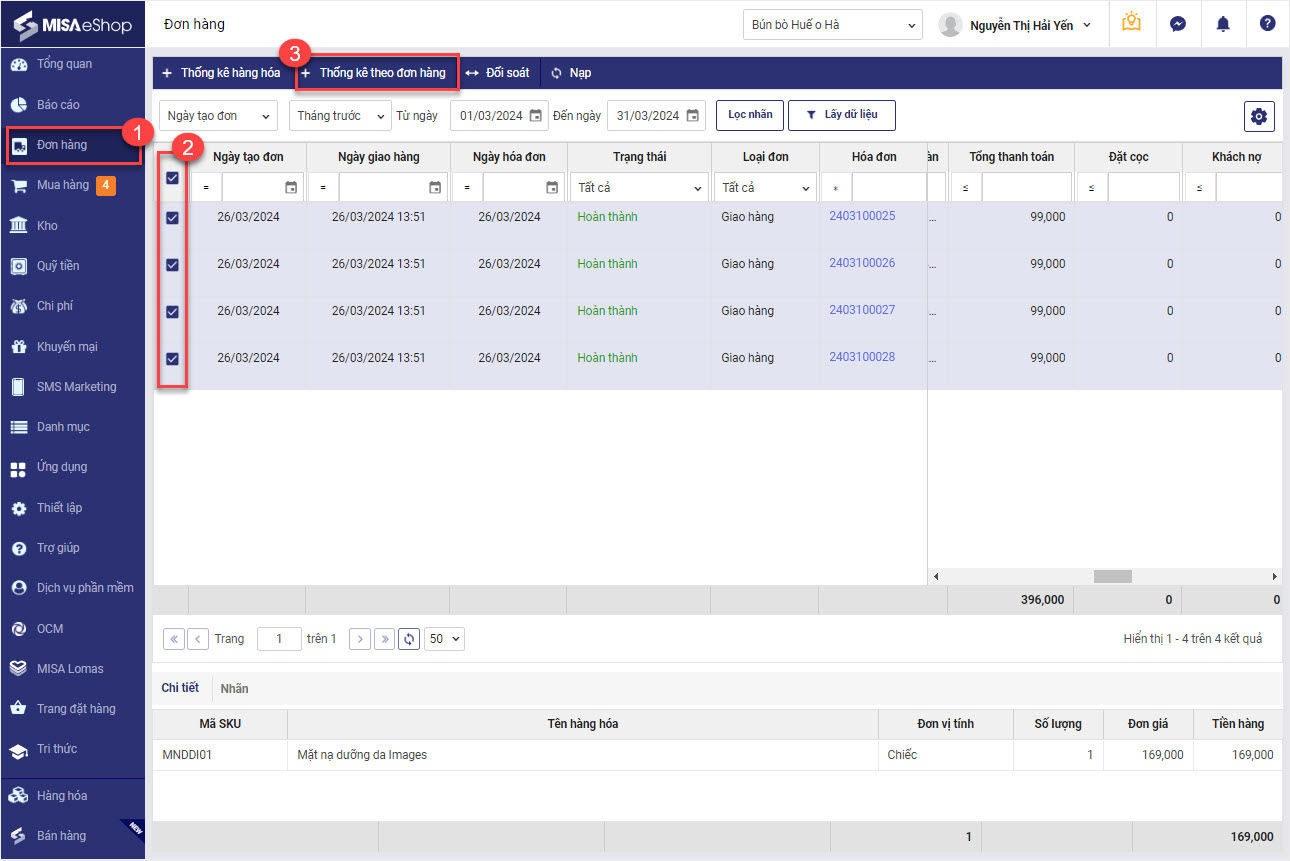Uncheck the row for invoice 2403100028
Screen dimensions: 1290x861
point(172,358)
